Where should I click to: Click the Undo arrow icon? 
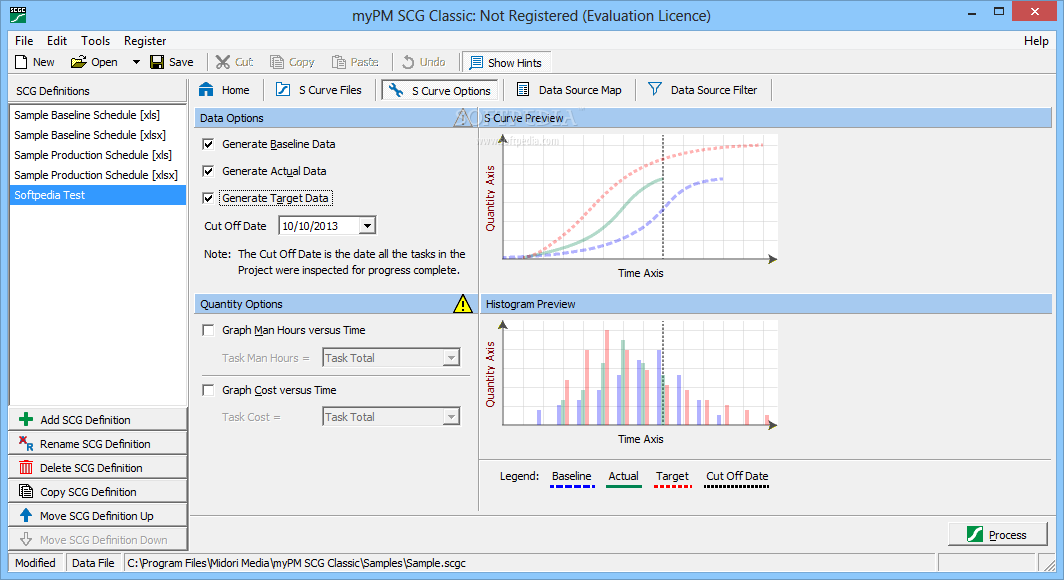408,62
